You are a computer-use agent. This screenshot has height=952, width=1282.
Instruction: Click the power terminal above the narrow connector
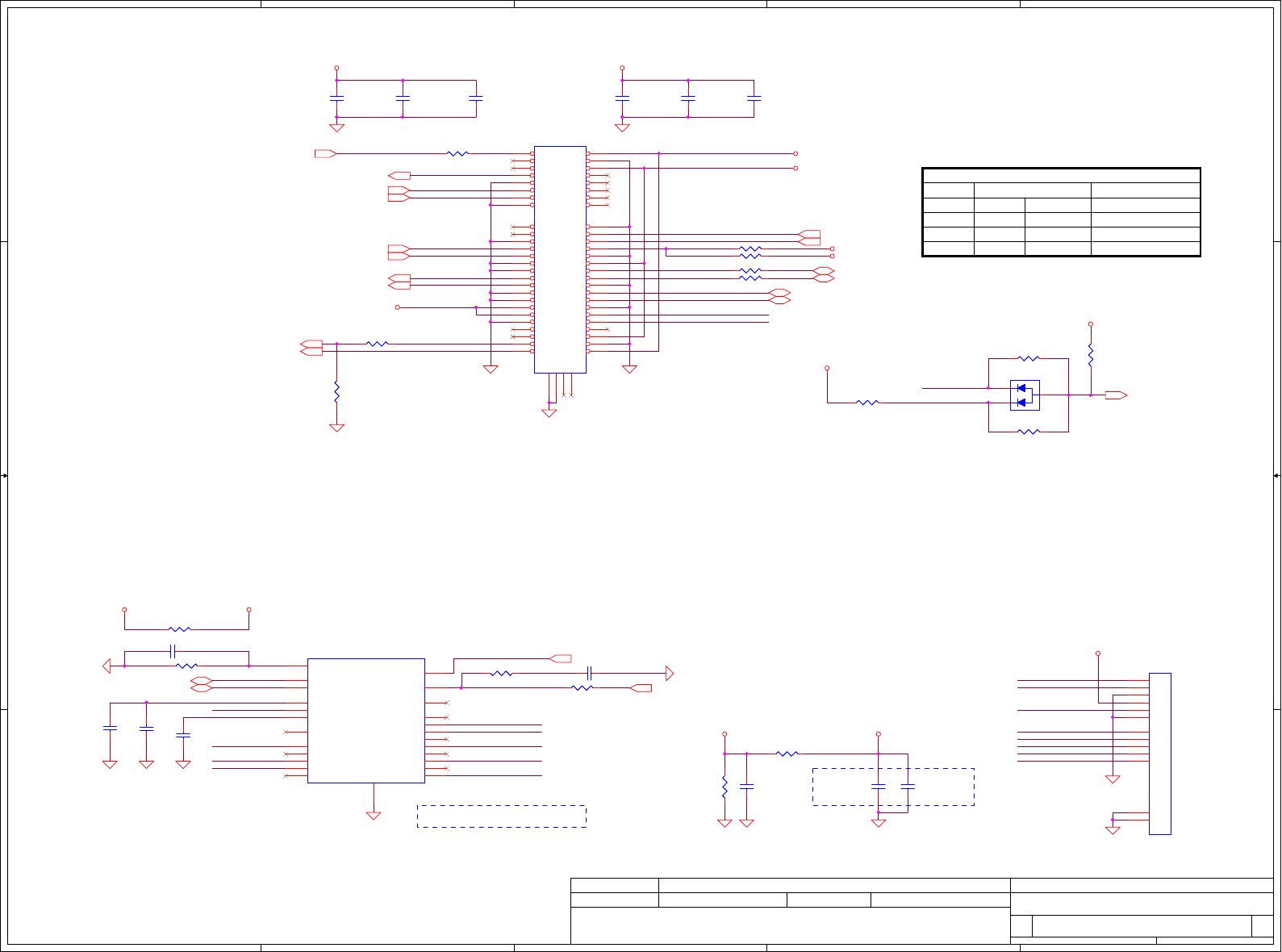click(x=1098, y=653)
